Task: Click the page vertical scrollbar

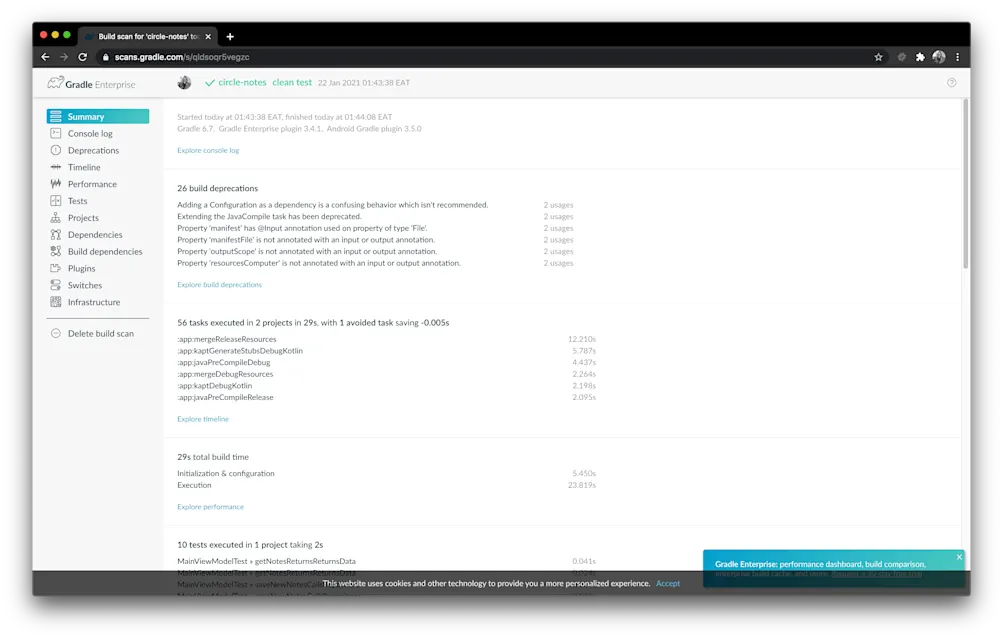Action: click(x=965, y=185)
